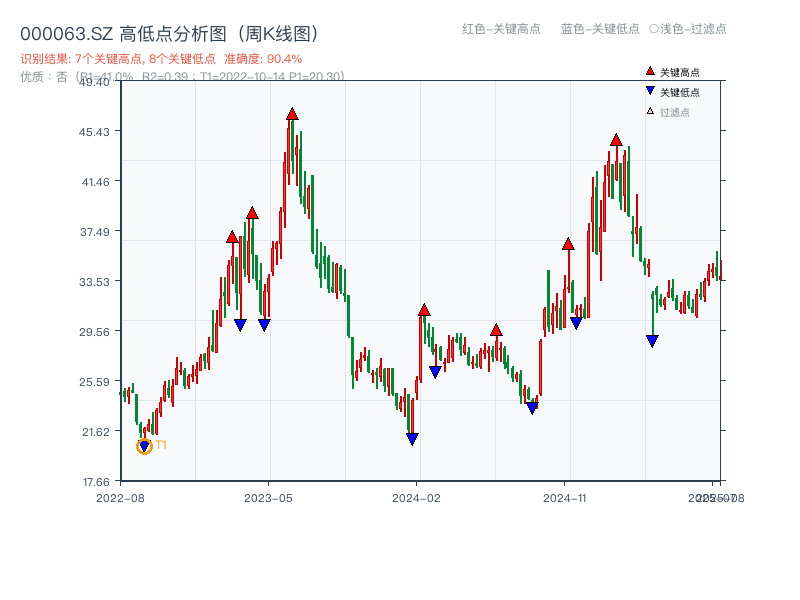The width and height of the screenshot is (800, 600).
Task: Click the circle icon beside 浅色-过滤点 header
Action: 654,30
